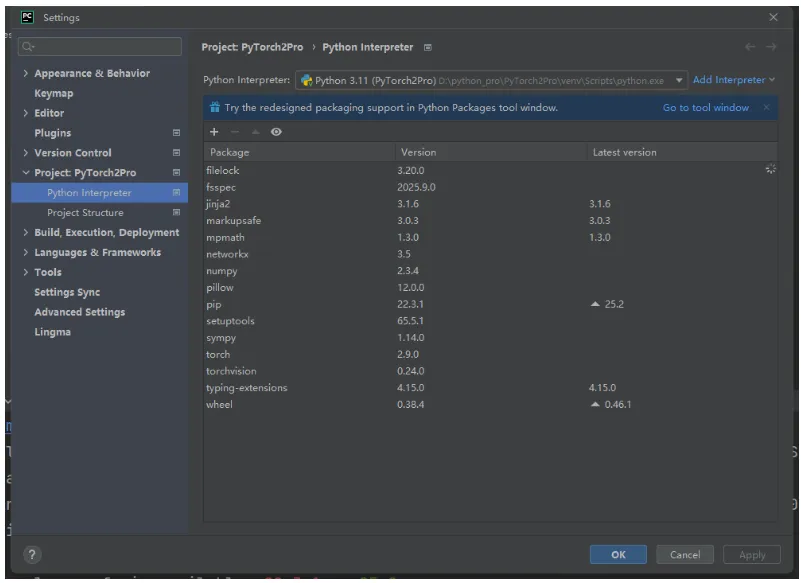This screenshot has width=801, height=583.
Task: Expand the Tools section
Action: coord(26,272)
